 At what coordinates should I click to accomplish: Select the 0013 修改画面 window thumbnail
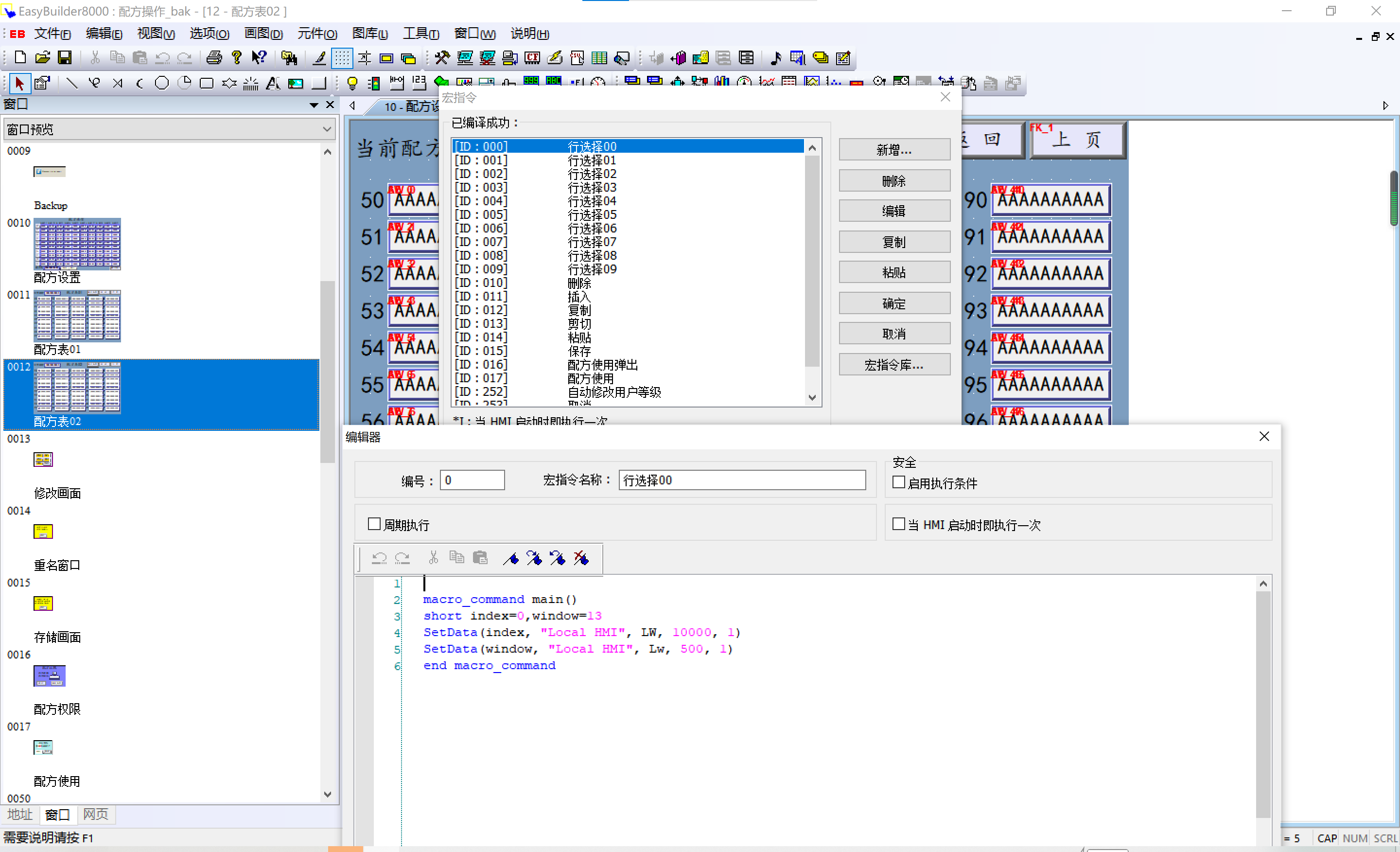(x=43, y=459)
